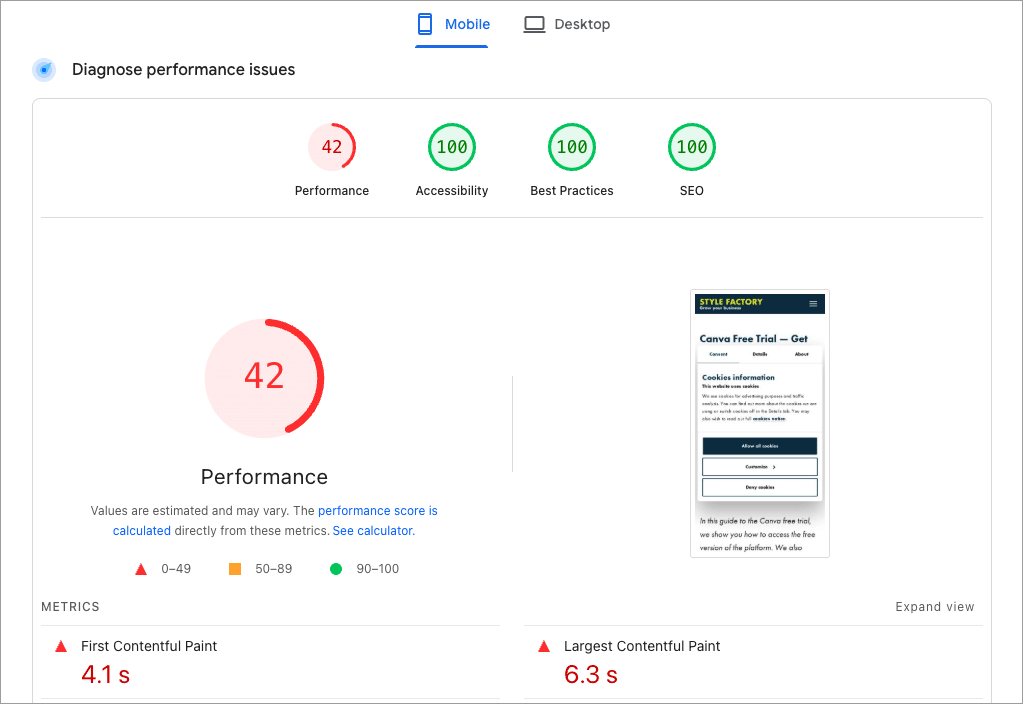Click the laptop icon on the Desktop tab

[x=534, y=23]
